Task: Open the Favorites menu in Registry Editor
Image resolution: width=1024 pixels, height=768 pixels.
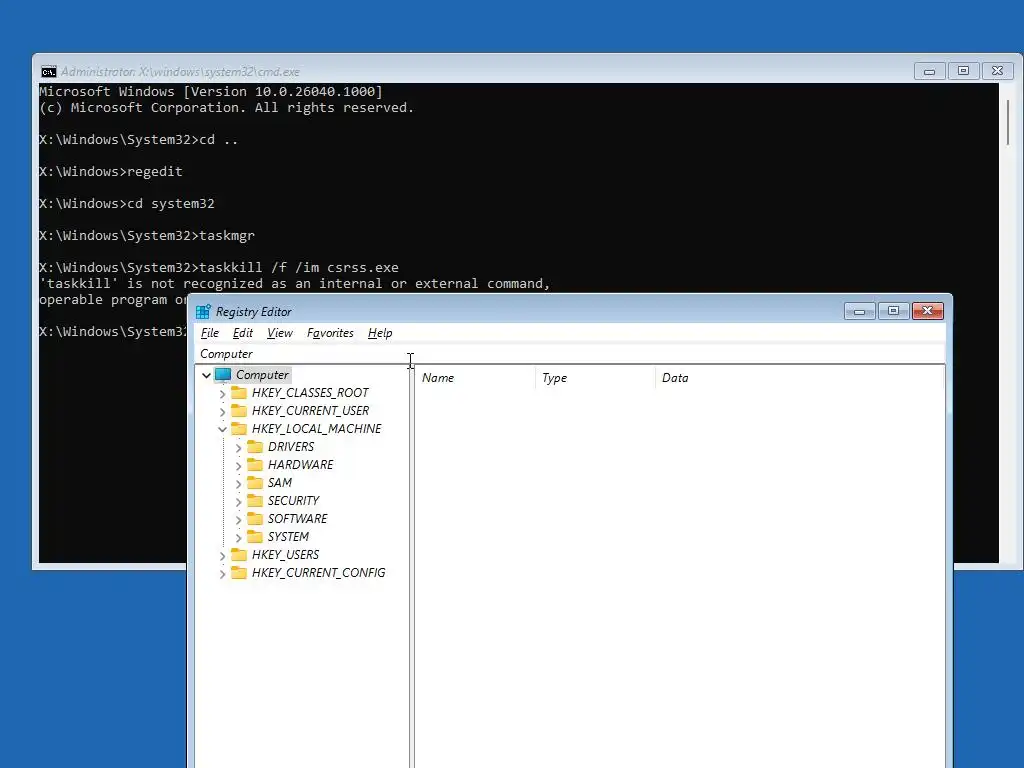Action: [x=330, y=333]
